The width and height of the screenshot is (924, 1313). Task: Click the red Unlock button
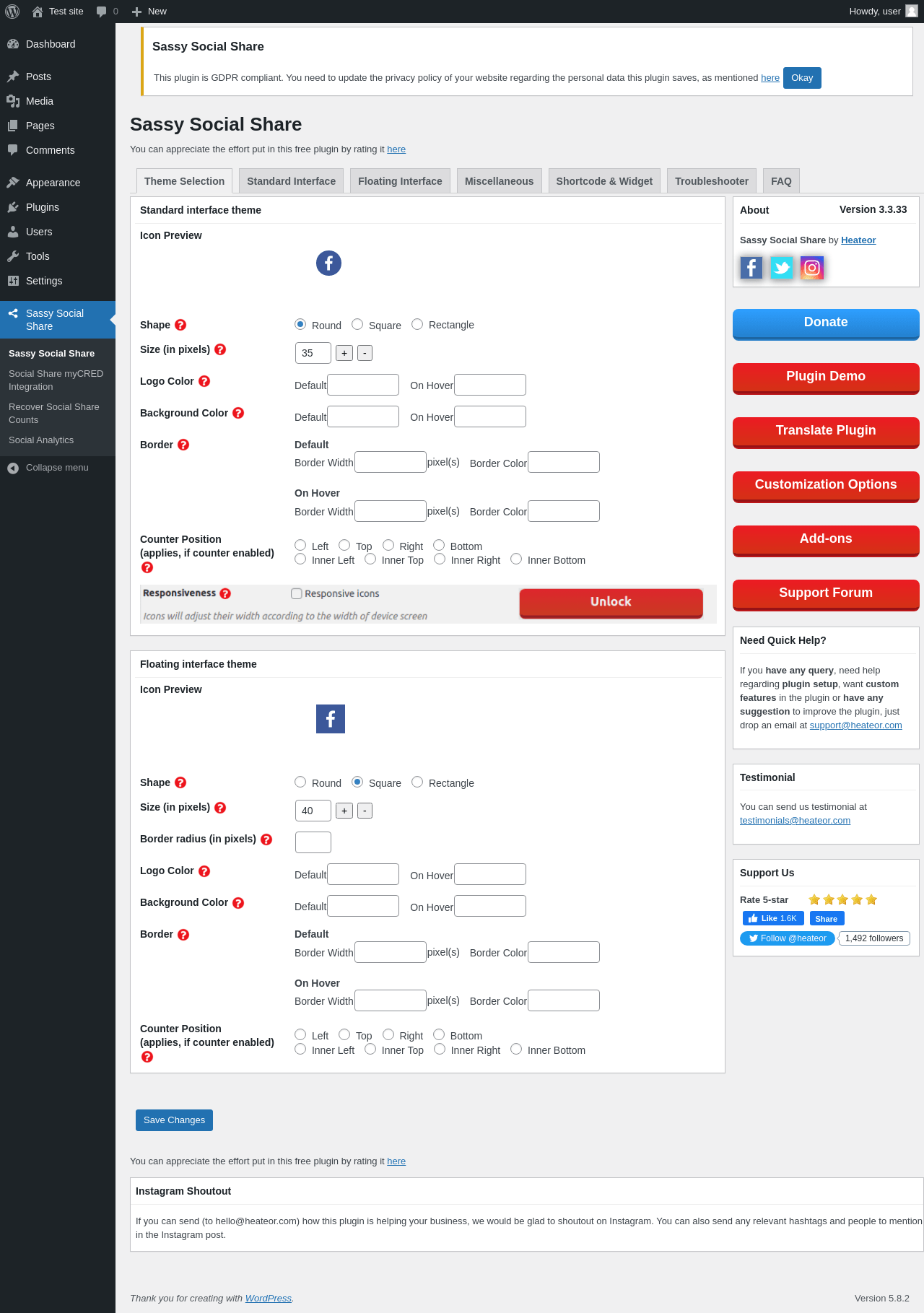pyautogui.click(x=611, y=603)
